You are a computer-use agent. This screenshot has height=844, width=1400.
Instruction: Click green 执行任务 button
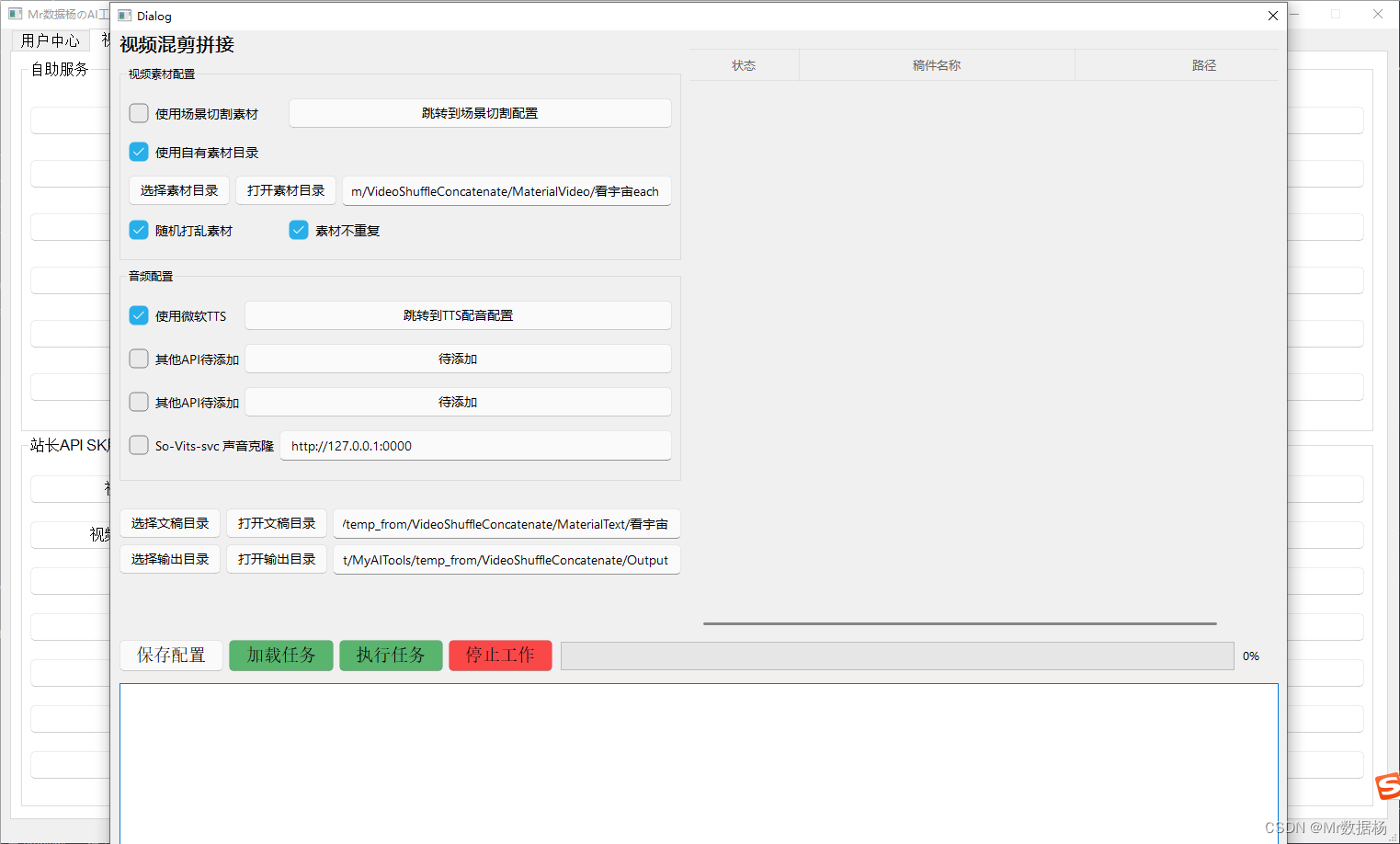391,656
